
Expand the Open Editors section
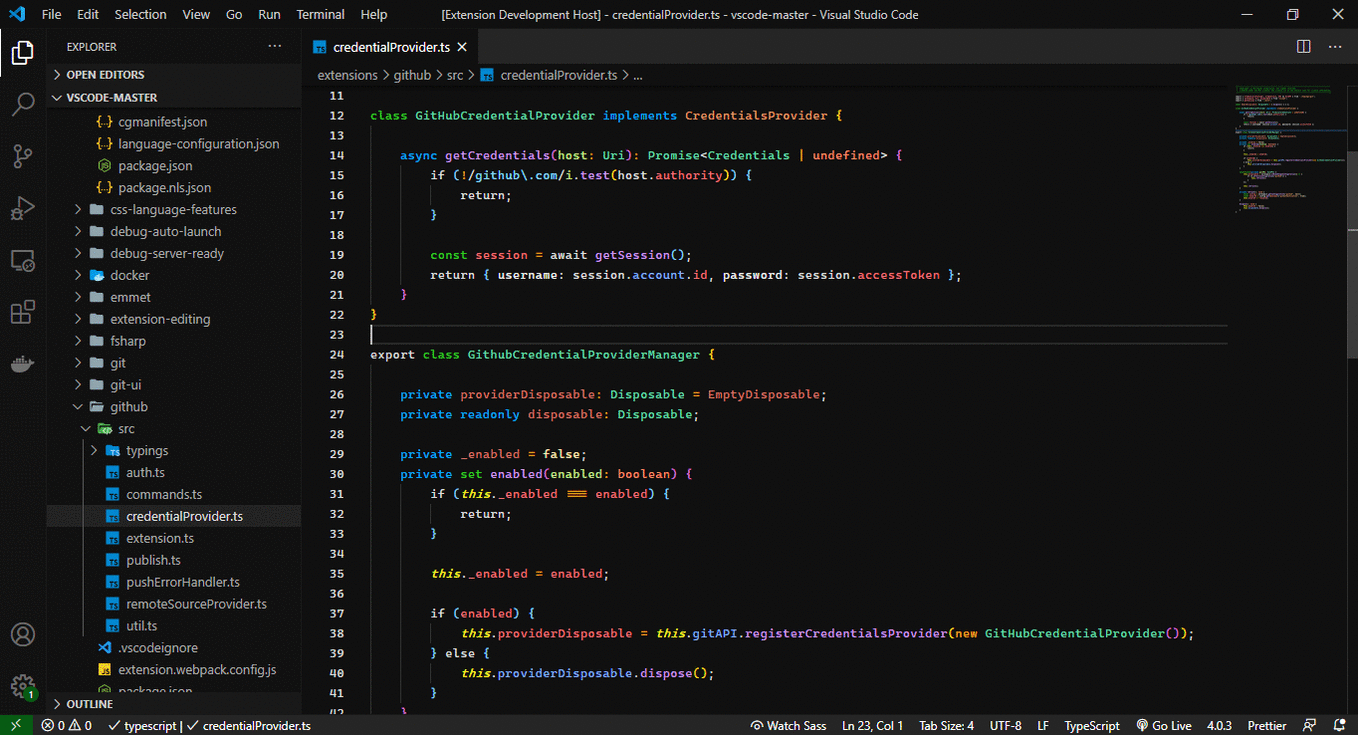click(x=174, y=75)
